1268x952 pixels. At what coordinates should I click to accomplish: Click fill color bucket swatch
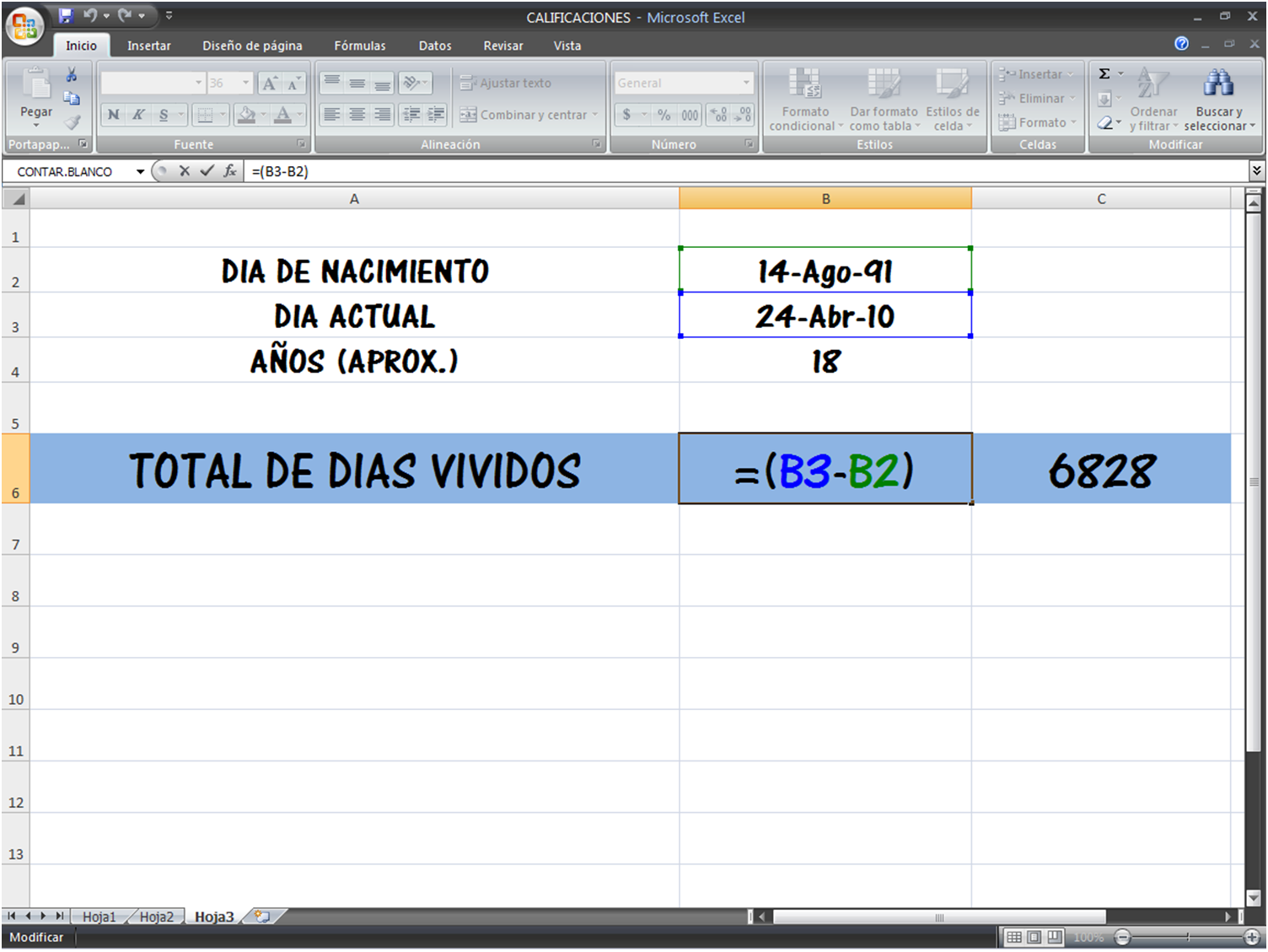tap(246, 115)
